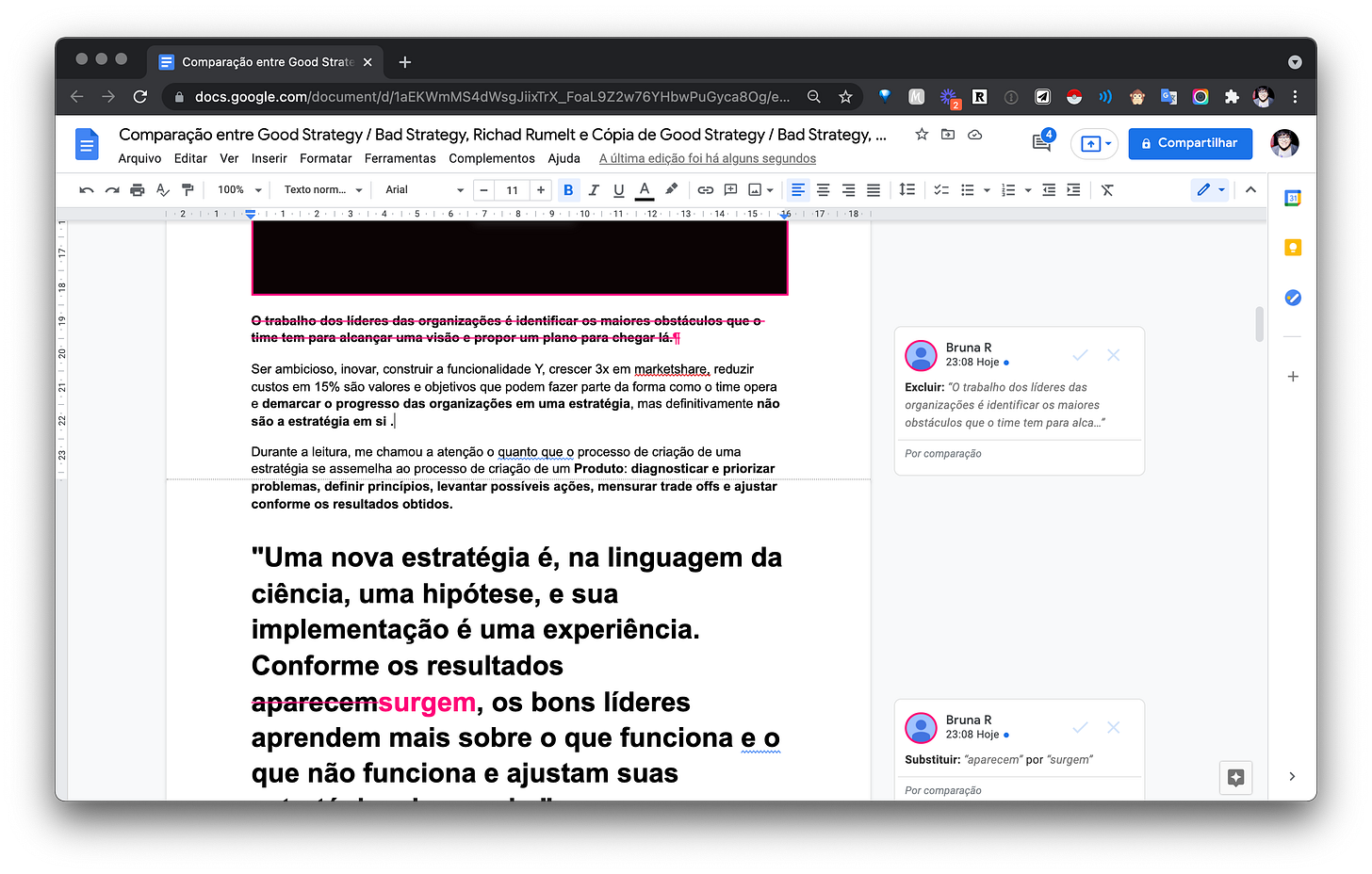
Task: Open the highlight color tool
Action: pyautogui.click(x=671, y=190)
